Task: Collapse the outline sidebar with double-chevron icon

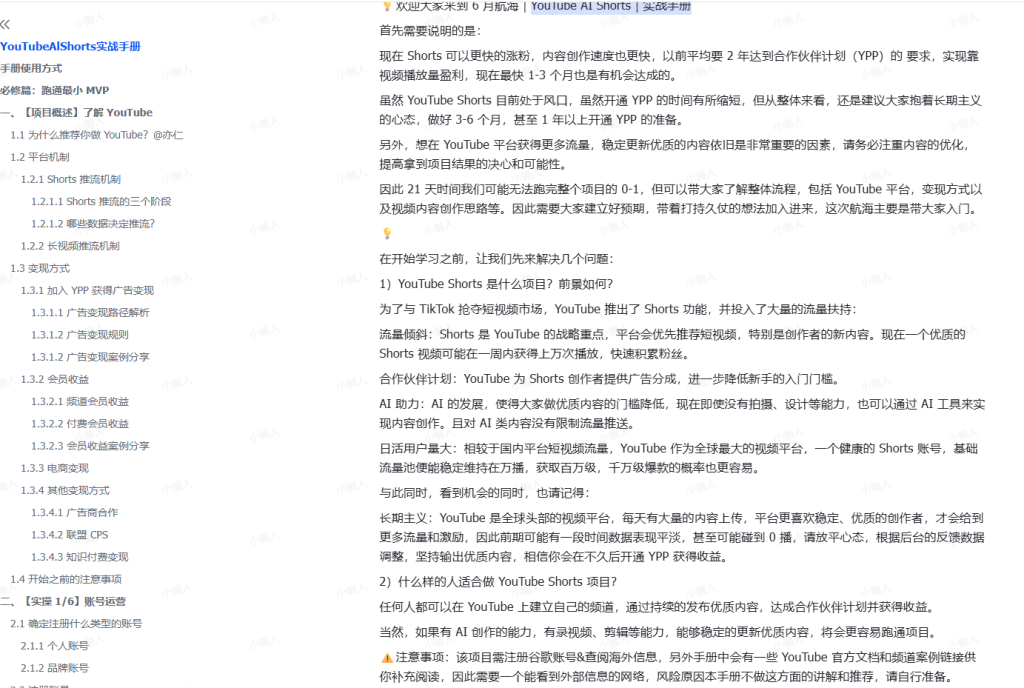Action: [5, 24]
